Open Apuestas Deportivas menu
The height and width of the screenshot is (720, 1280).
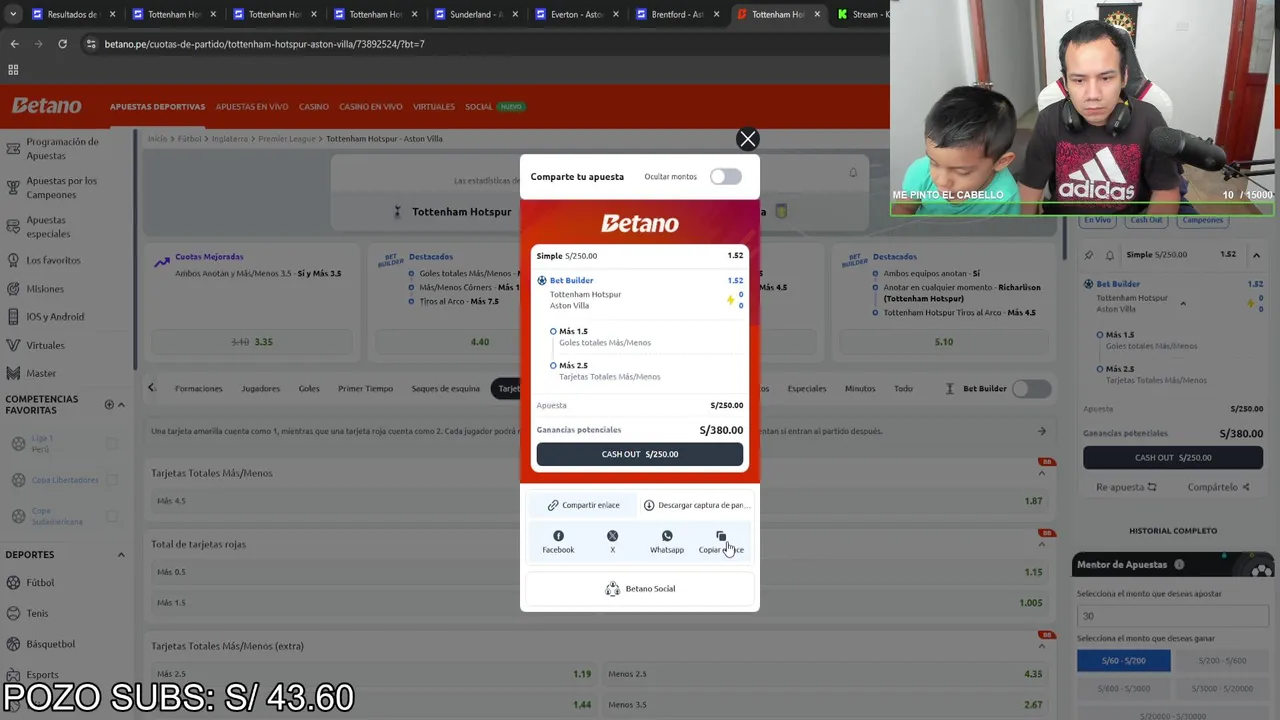157,107
